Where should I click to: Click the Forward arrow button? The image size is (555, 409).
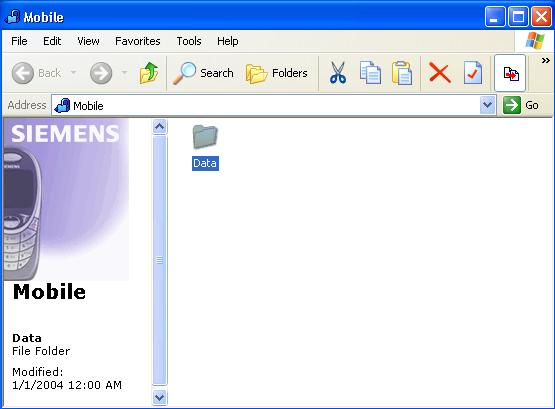(101, 73)
